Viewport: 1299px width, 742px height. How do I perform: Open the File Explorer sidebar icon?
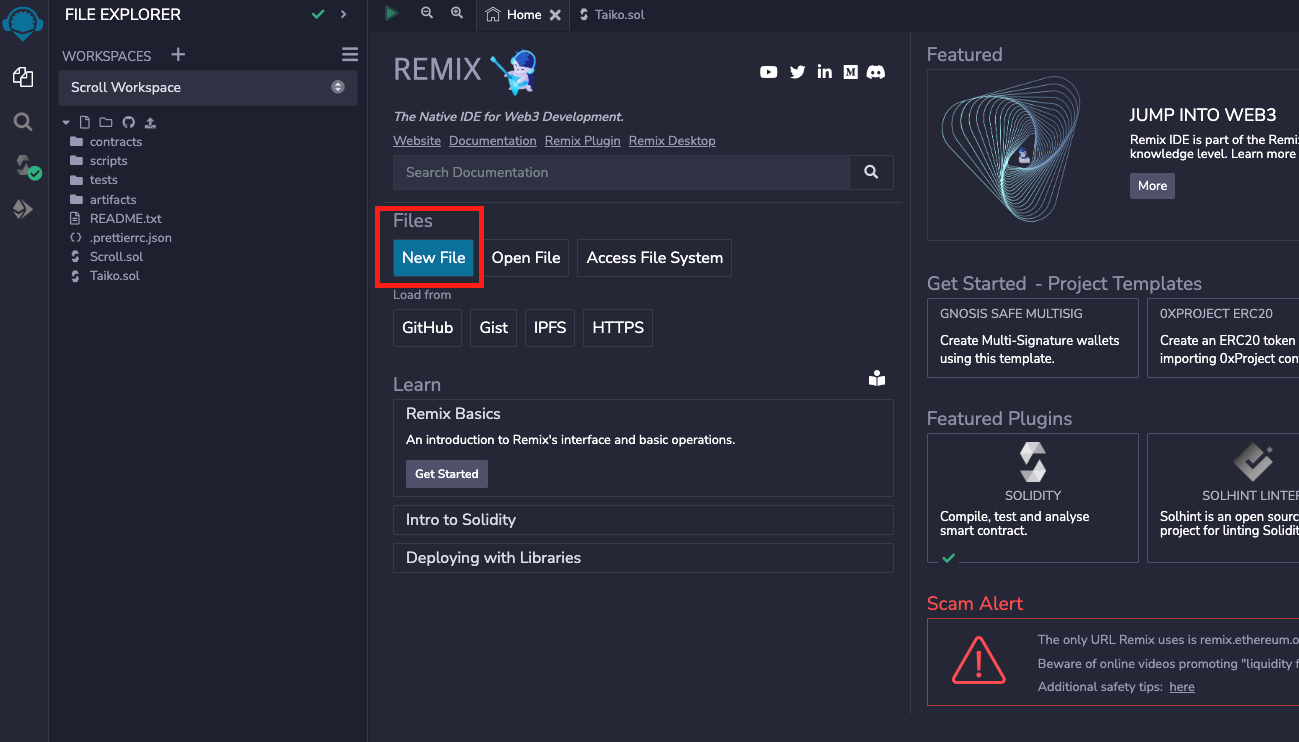pos(23,77)
